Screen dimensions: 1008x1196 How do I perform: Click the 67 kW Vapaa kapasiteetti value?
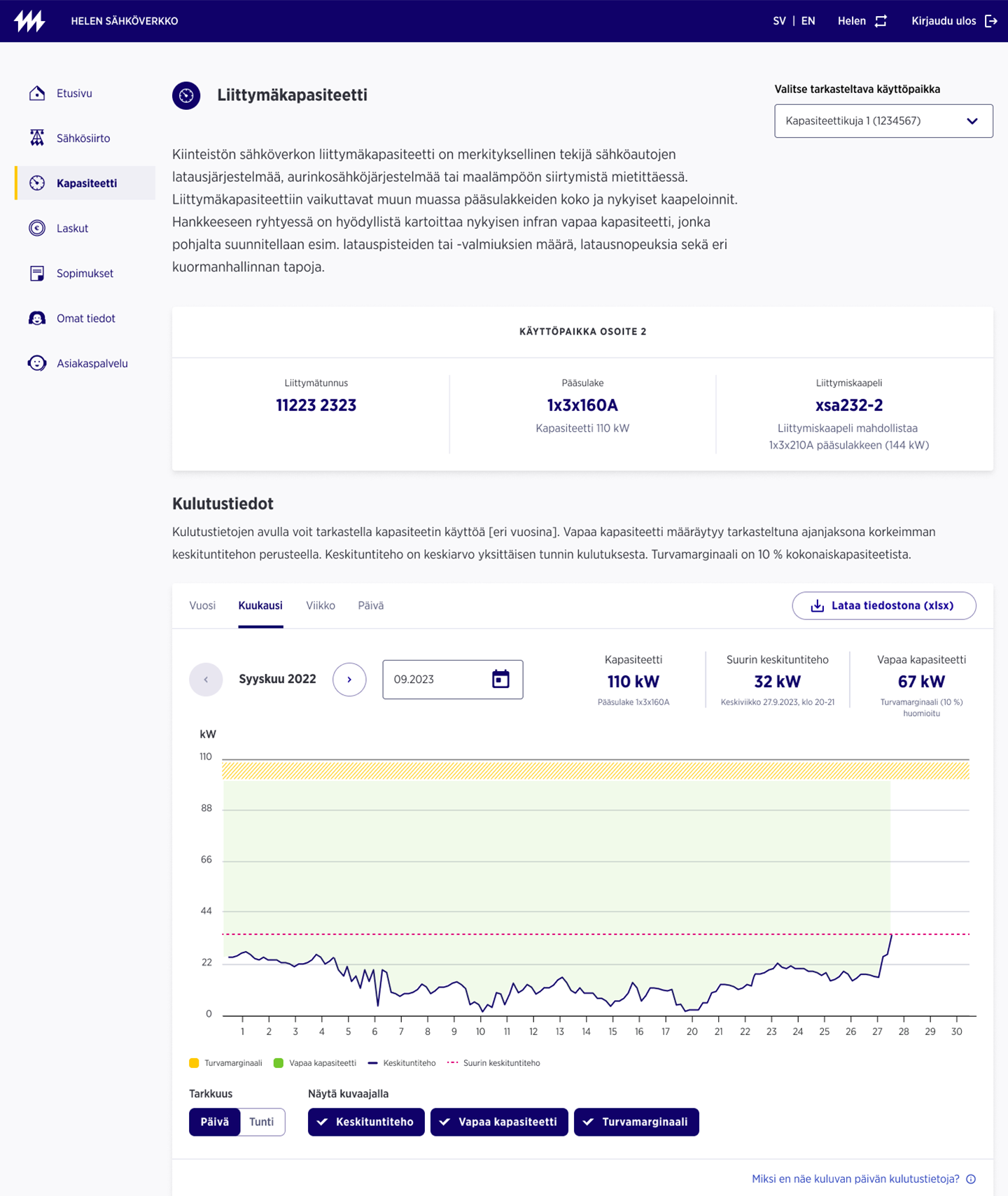pyautogui.click(x=921, y=682)
